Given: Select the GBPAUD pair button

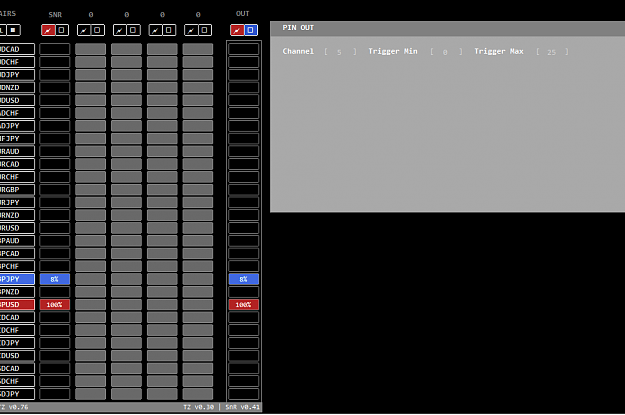Looking at the screenshot, I should [x=17, y=241].
